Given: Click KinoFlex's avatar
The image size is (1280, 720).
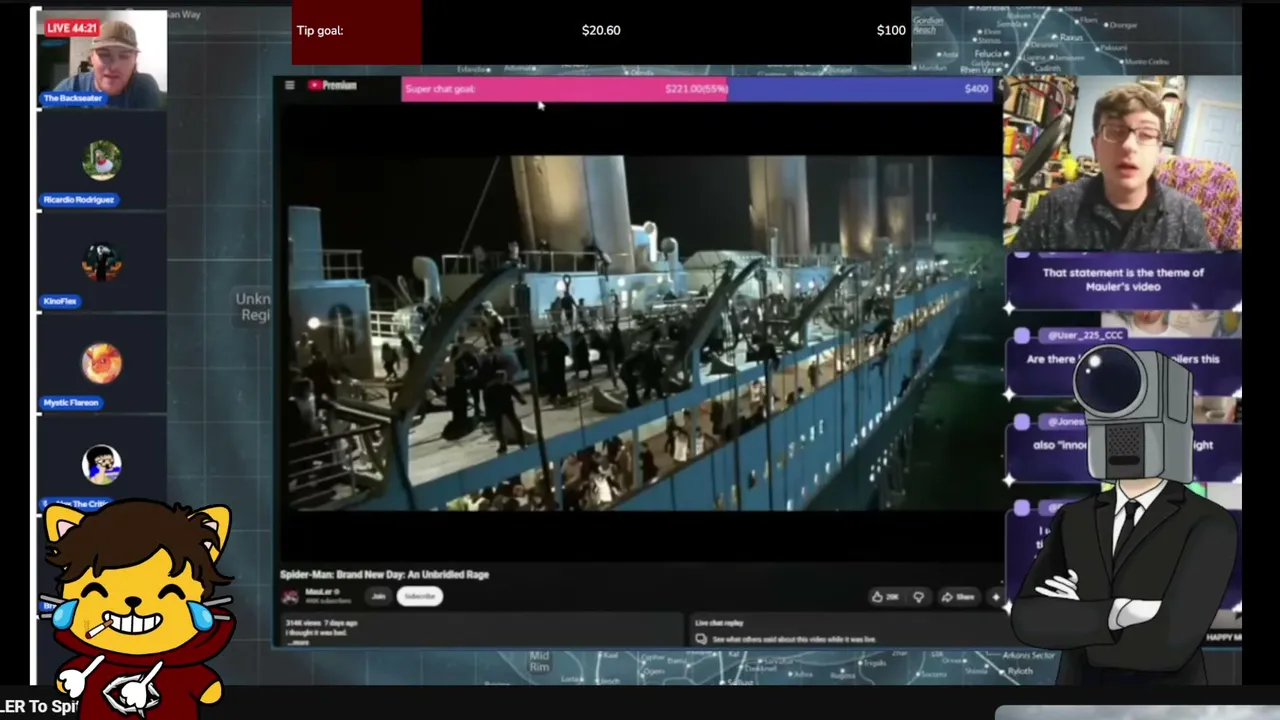Looking at the screenshot, I should (101, 262).
